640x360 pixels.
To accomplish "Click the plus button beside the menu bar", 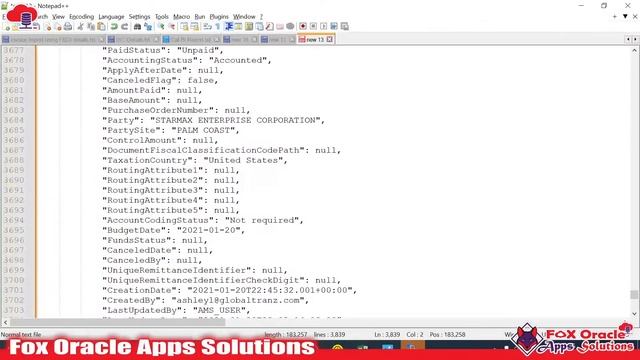I will [615, 17].
